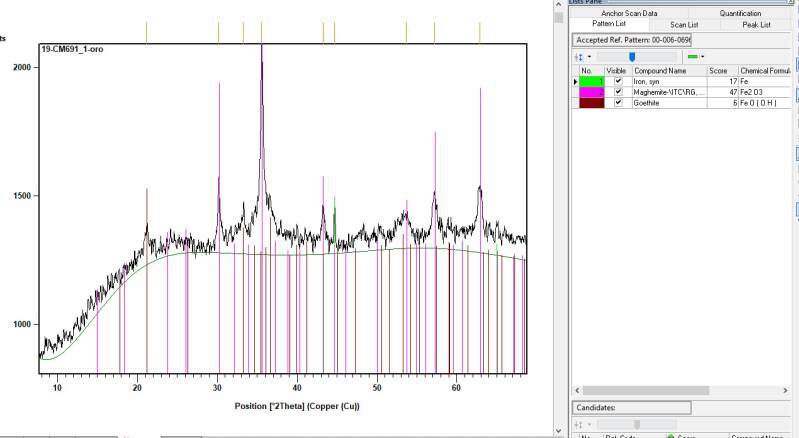Screen dimensions: 799x438
Task: Click the graph pane vertical scrollbar thumb
Action: [x=558, y=17]
